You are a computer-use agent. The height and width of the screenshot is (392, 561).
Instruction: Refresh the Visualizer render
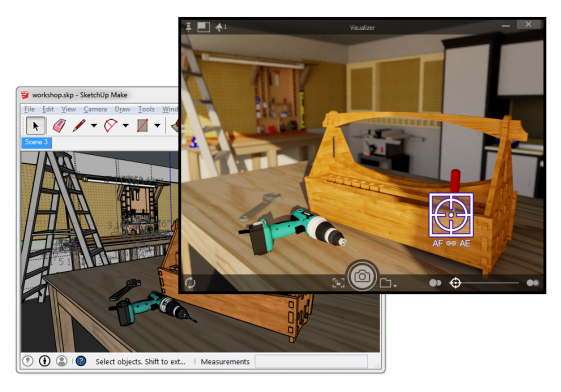pyautogui.click(x=190, y=283)
